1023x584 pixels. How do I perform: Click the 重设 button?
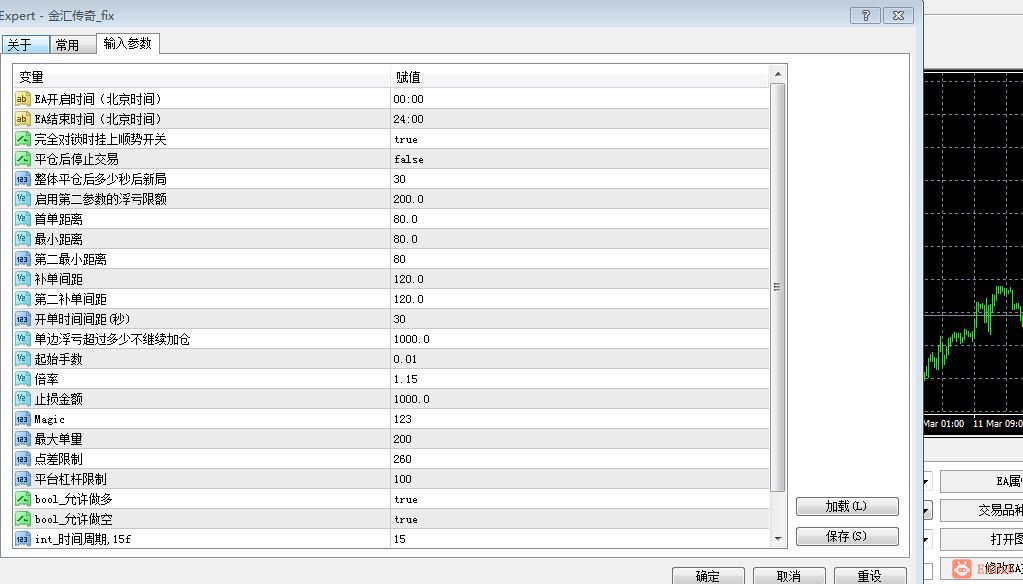[870, 576]
